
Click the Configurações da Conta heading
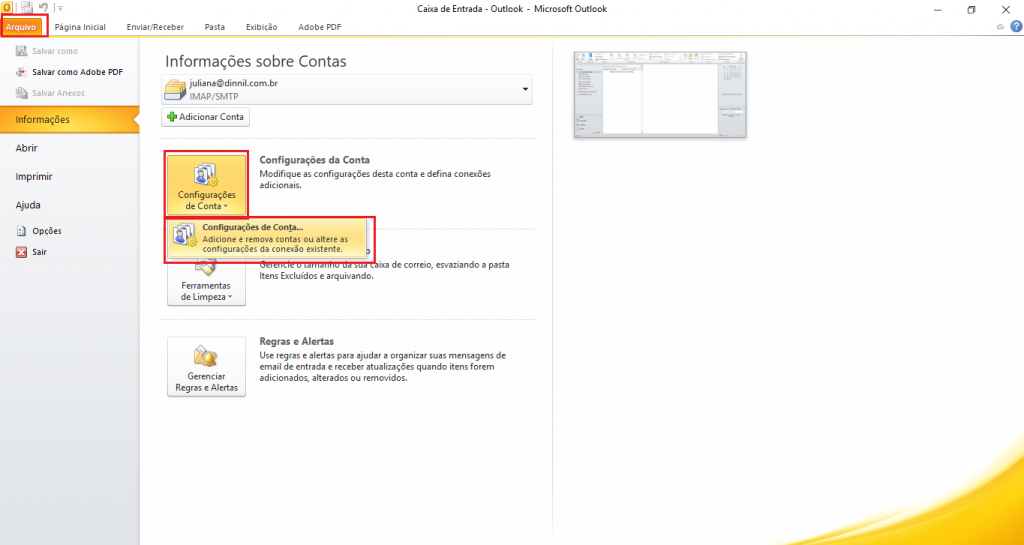[x=314, y=160]
